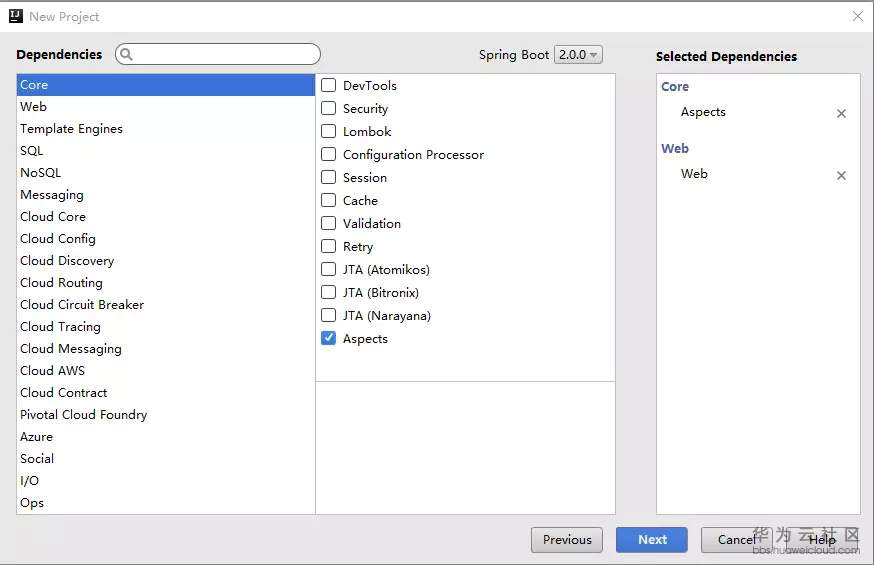Click the search magnifier icon
The height and width of the screenshot is (565, 874).
[x=127, y=54]
